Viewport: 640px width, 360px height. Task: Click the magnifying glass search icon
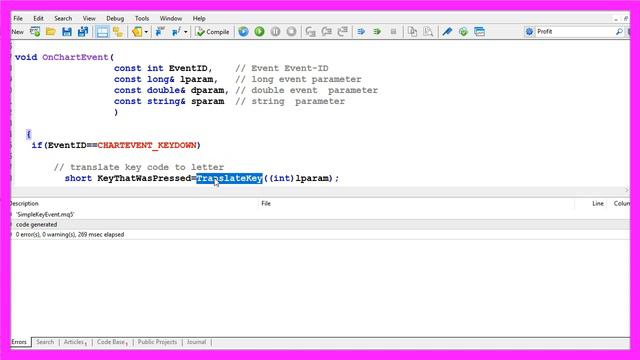(619, 31)
